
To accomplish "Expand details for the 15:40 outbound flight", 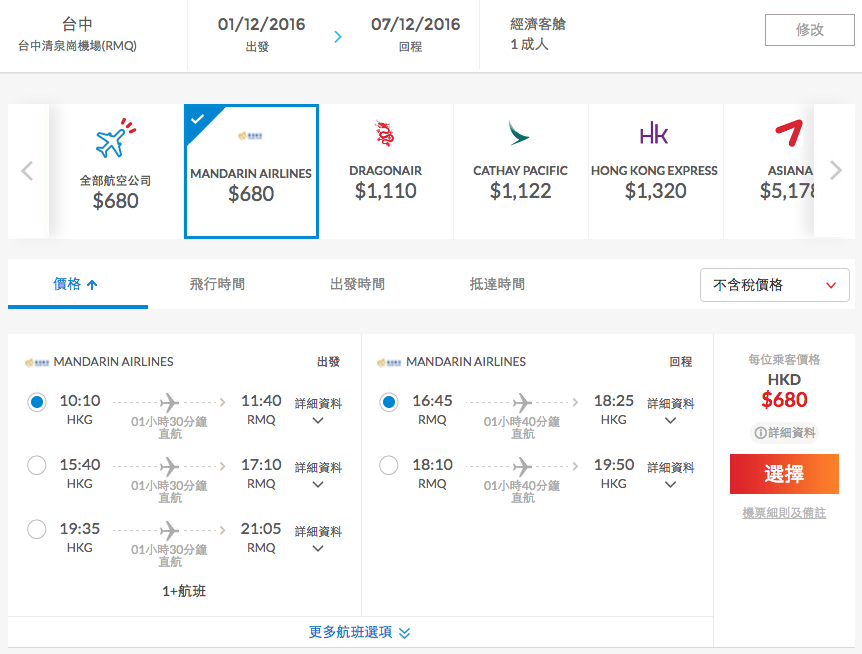I will [318, 475].
